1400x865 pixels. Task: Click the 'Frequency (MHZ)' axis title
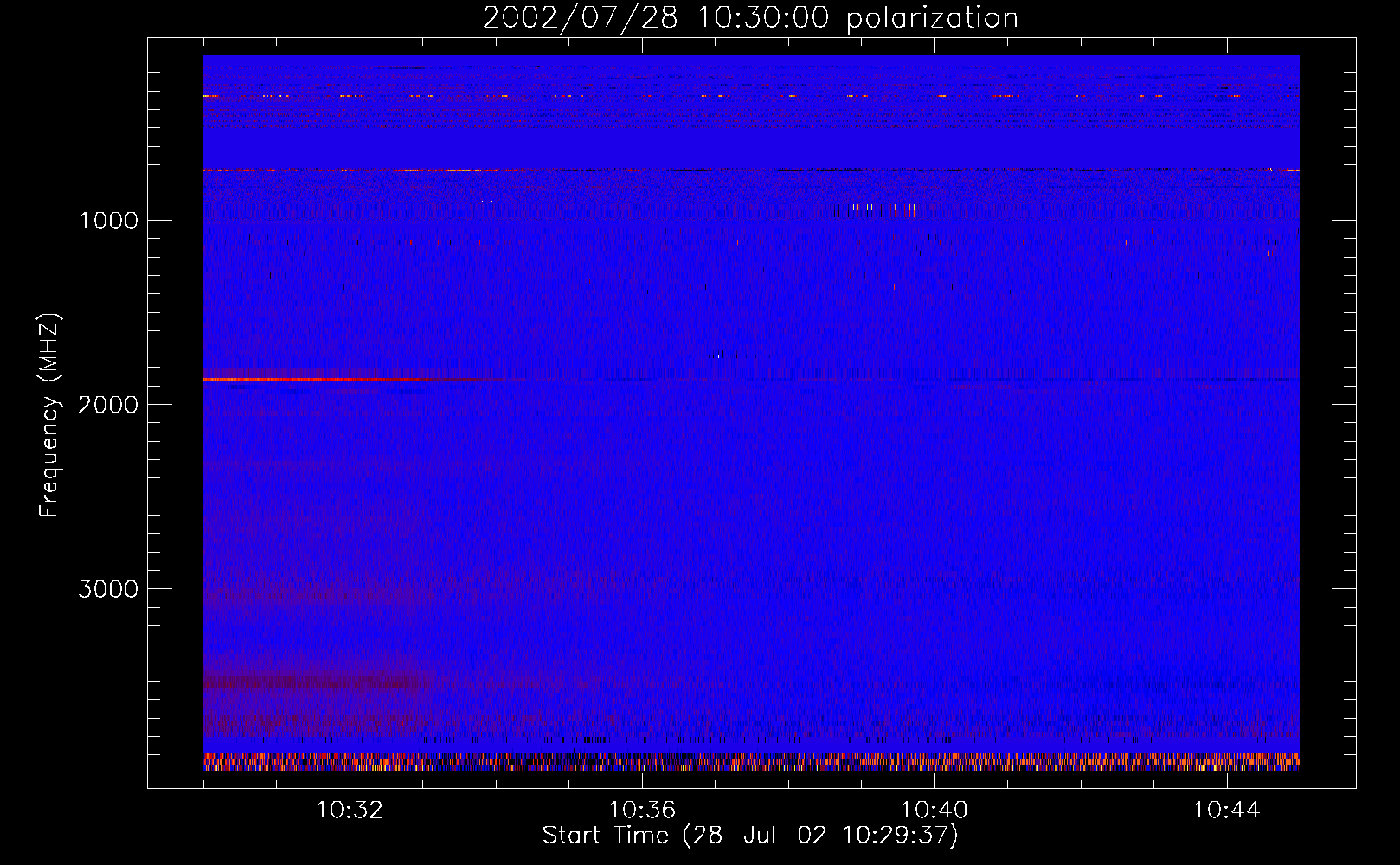point(49,414)
